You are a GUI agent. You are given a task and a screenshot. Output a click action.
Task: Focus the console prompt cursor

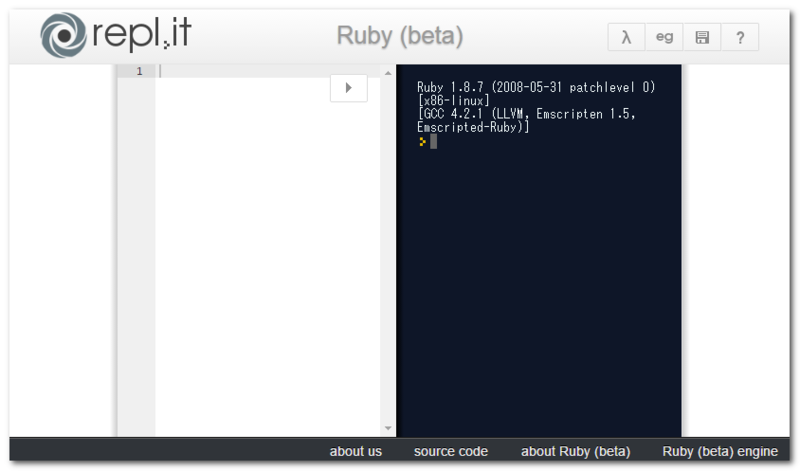tap(433, 141)
